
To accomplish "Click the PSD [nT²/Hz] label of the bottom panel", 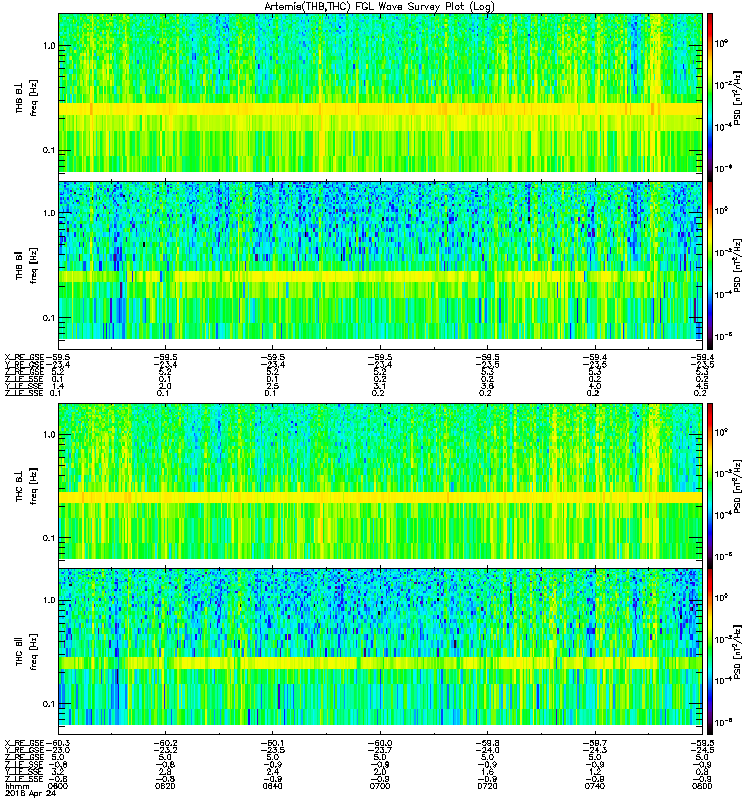I will (736, 652).
